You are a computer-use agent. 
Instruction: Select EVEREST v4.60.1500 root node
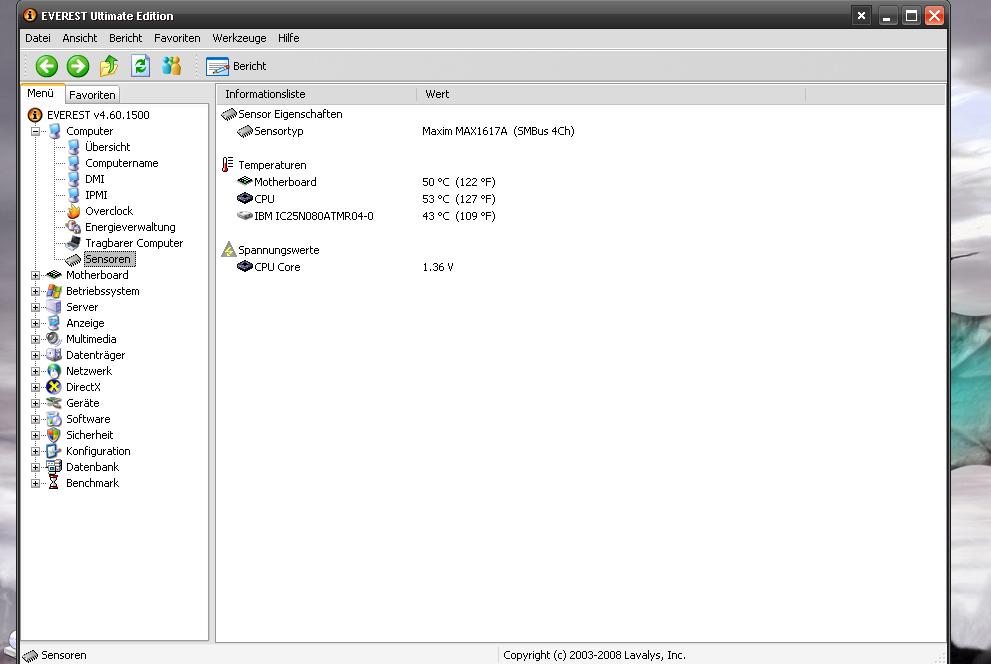point(98,115)
